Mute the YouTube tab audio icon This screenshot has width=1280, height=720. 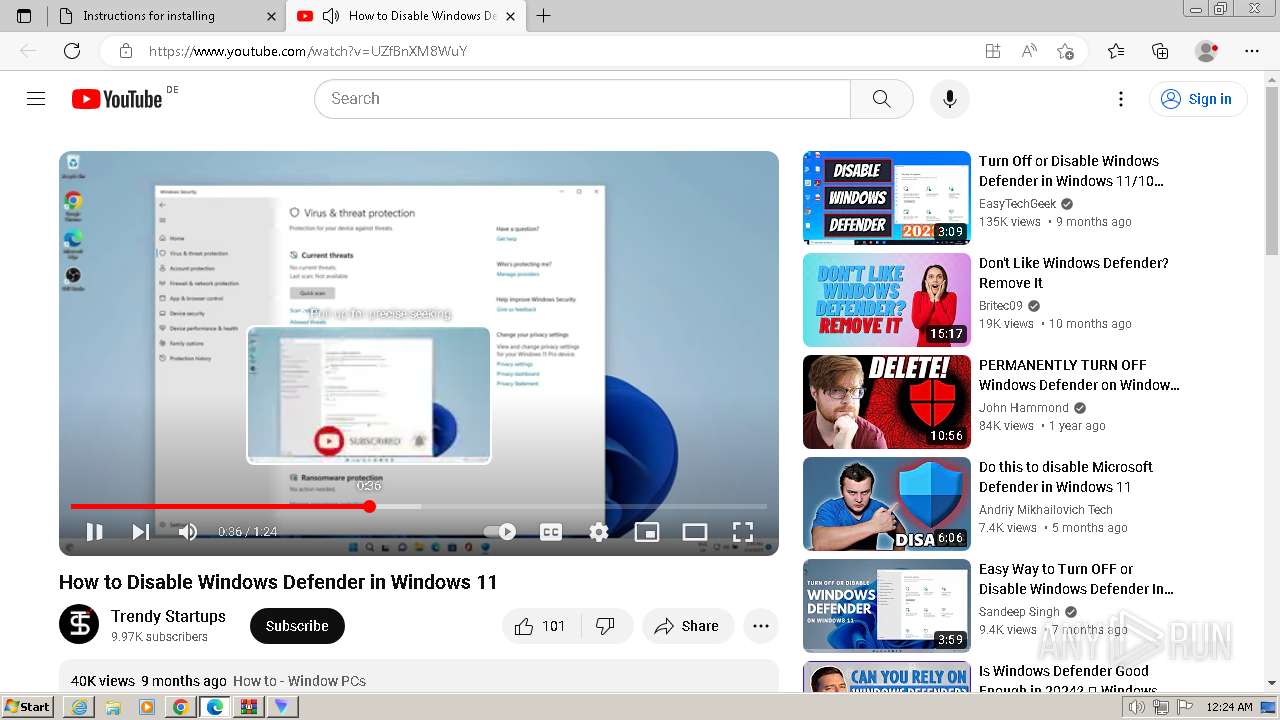click(331, 16)
